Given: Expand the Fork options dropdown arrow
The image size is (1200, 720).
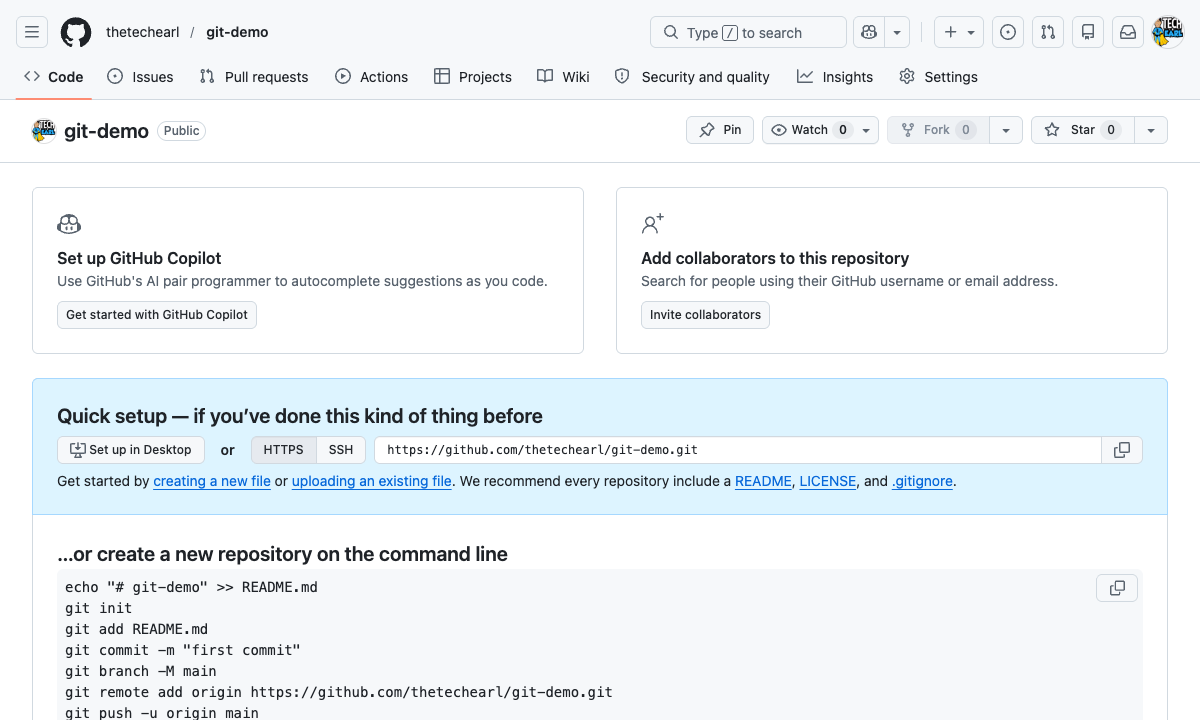Looking at the screenshot, I should (x=1006, y=130).
